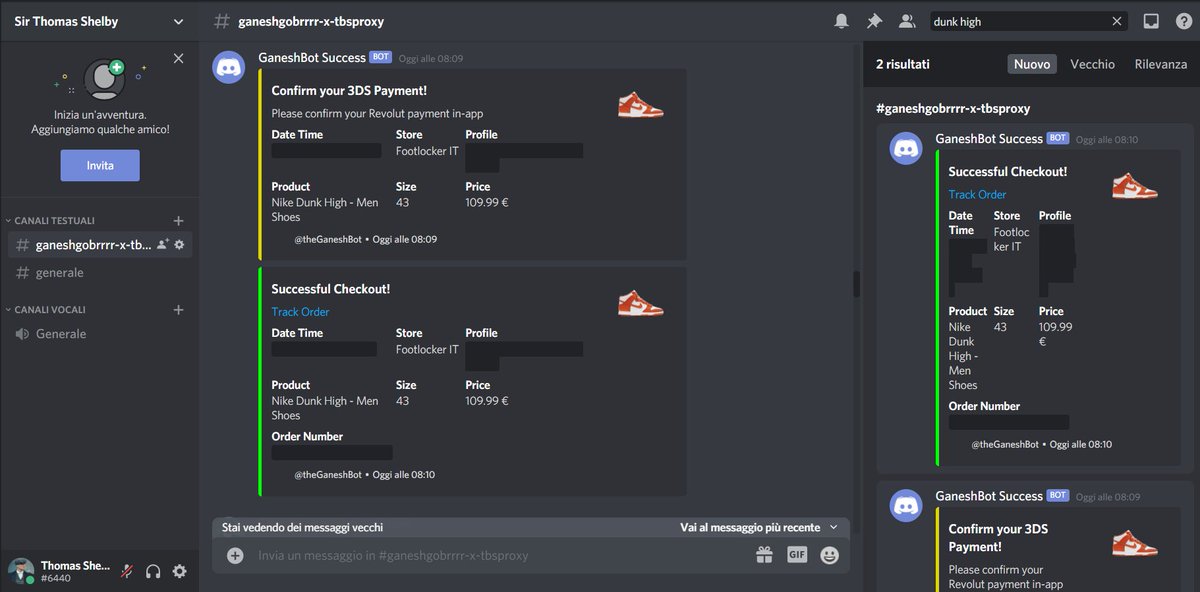Image resolution: width=1200 pixels, height=592 pixels.
Task: Click '@theGaneshBot • Oggi alle 08:10' footer in main chat
Action: pyautogui.click(x=364, y=475)
